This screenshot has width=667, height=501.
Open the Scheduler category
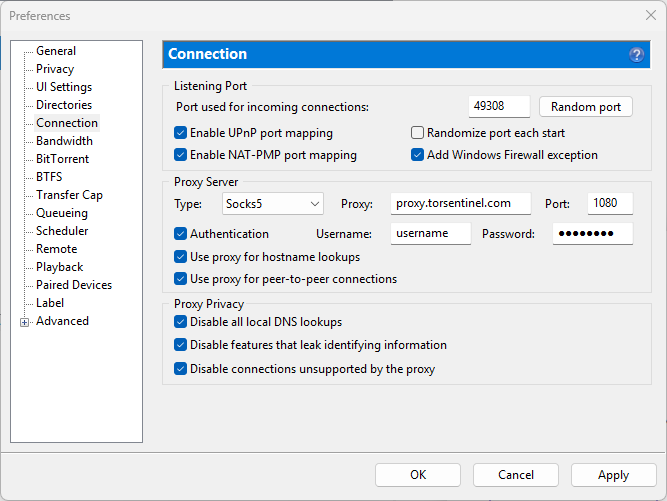62,231
